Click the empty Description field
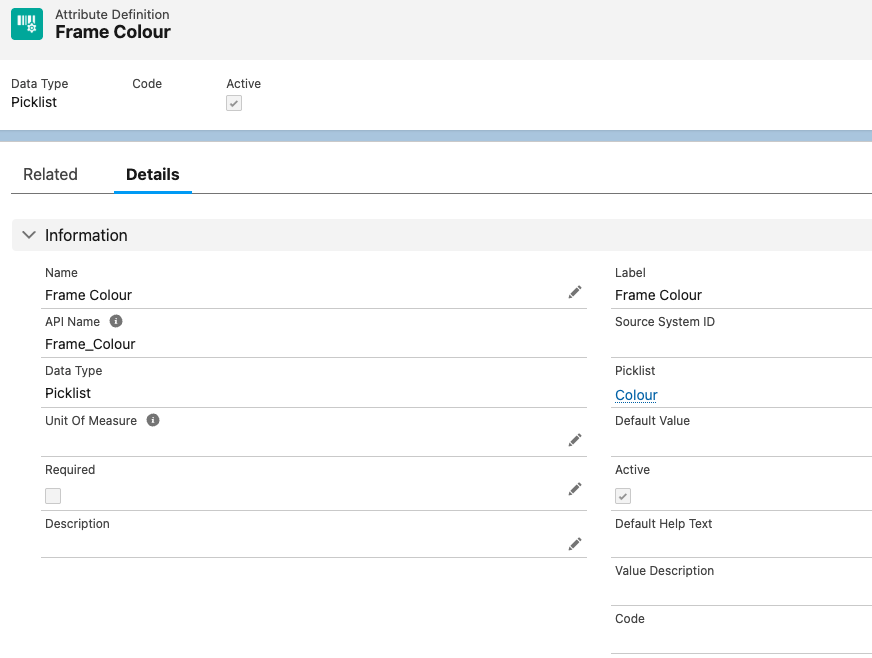The height and width of the screenshot is (658, 872). tap(300, 544)
